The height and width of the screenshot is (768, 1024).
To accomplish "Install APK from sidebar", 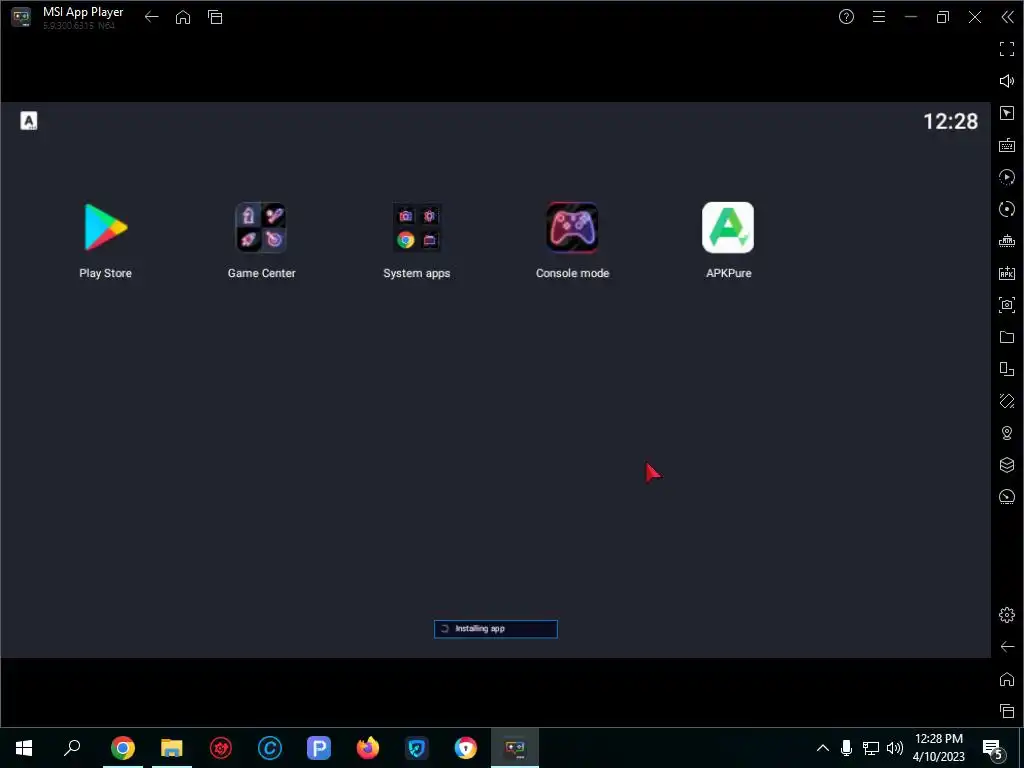I will coord(1007,273).
